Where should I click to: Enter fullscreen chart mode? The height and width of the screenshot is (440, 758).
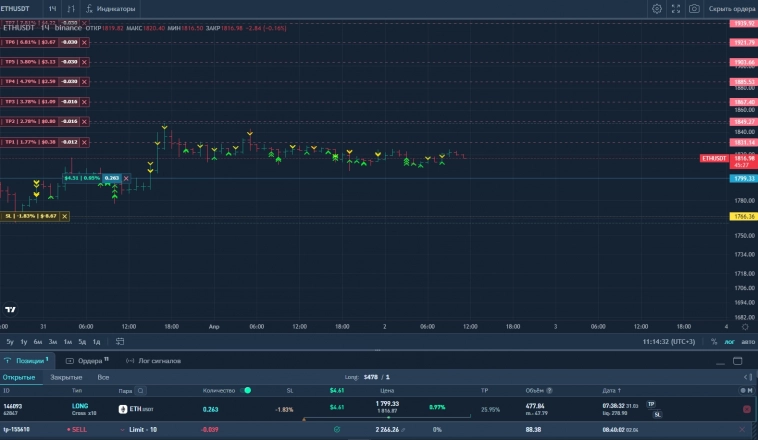coord(675,8)
